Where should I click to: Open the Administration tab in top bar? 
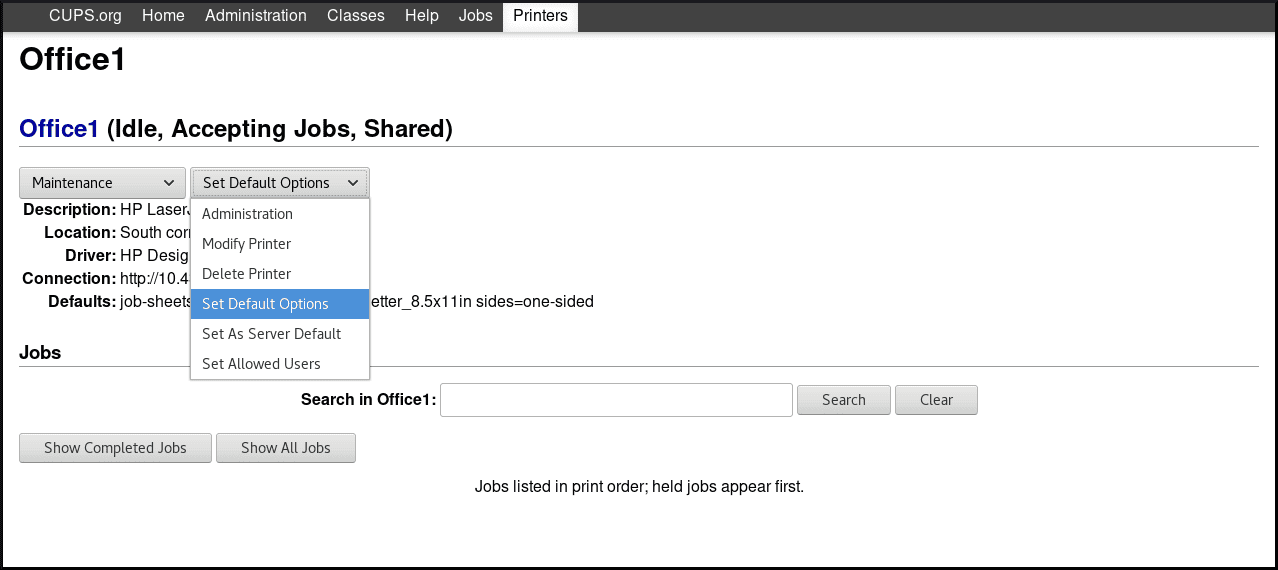256,16
